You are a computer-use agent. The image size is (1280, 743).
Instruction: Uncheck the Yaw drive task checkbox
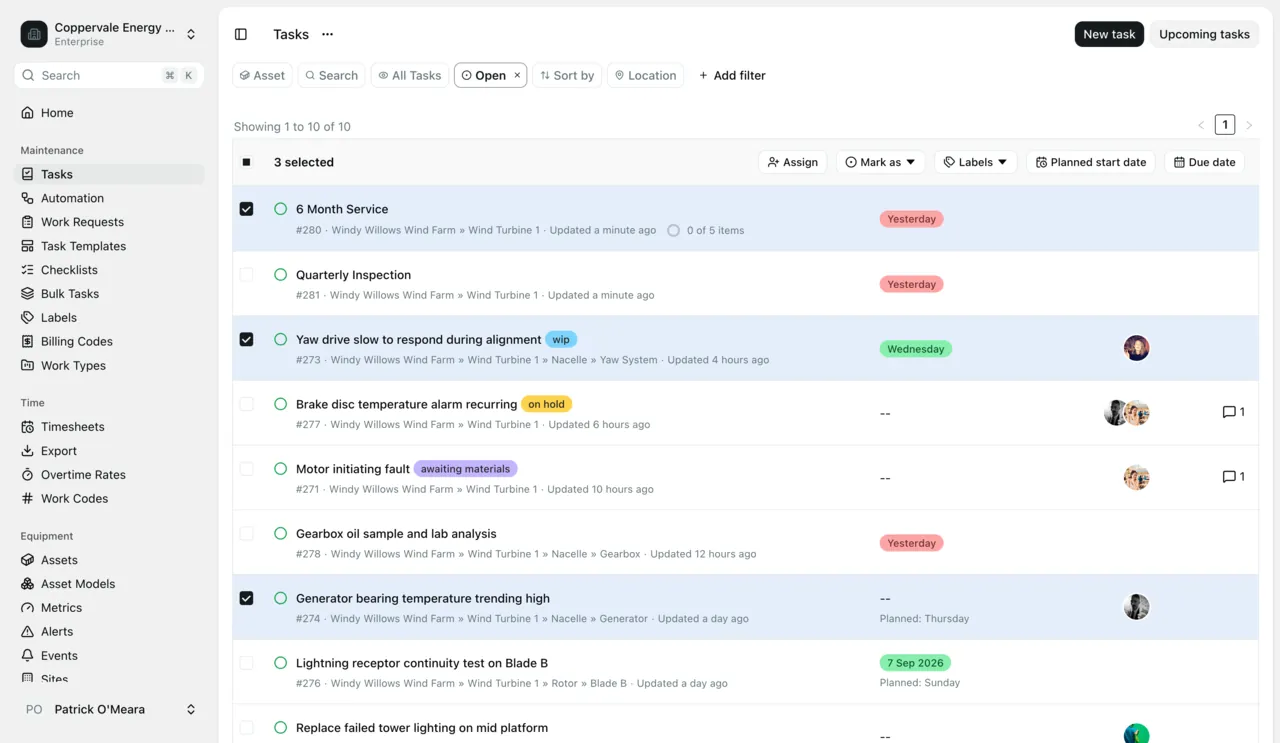point(246,339)
